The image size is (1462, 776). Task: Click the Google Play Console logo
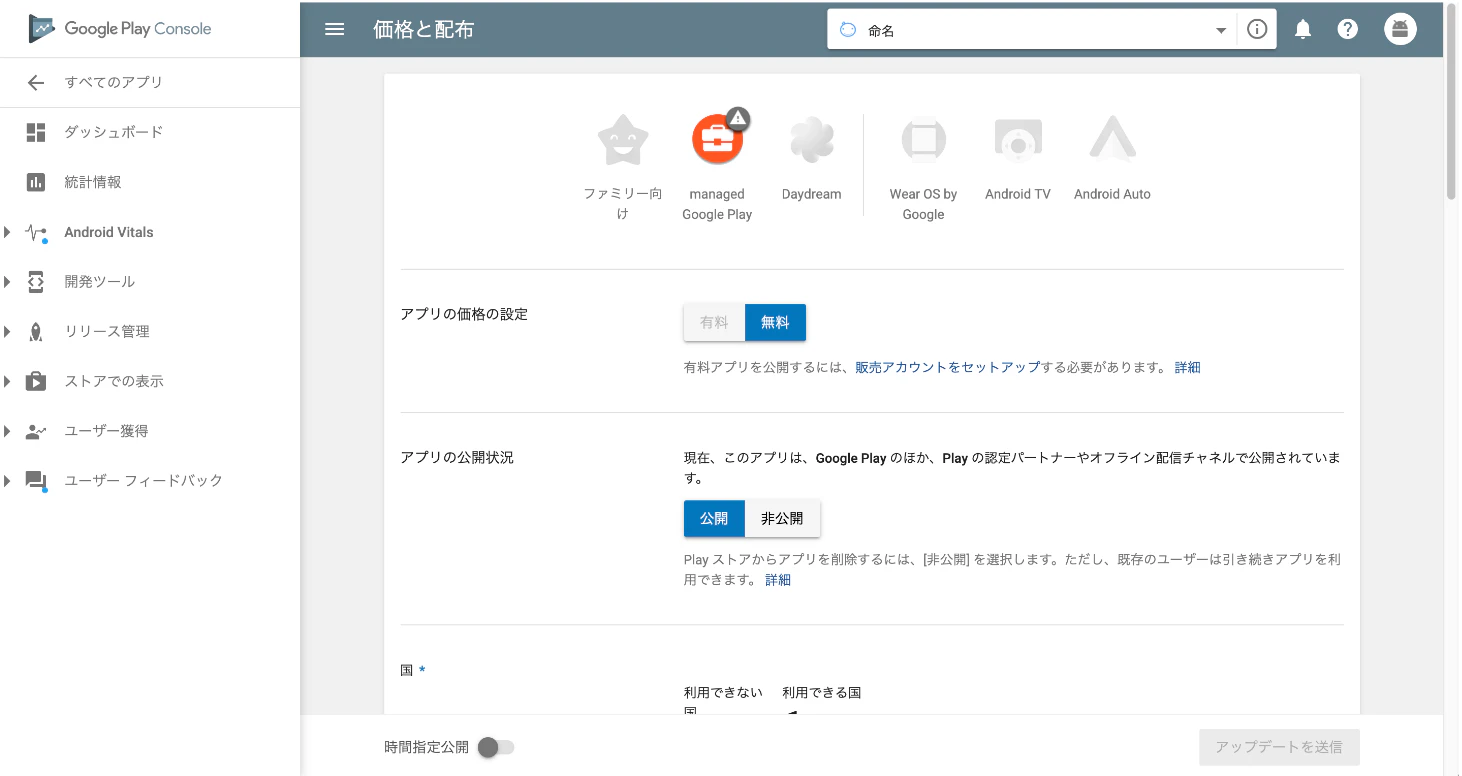tap(120, 29)
